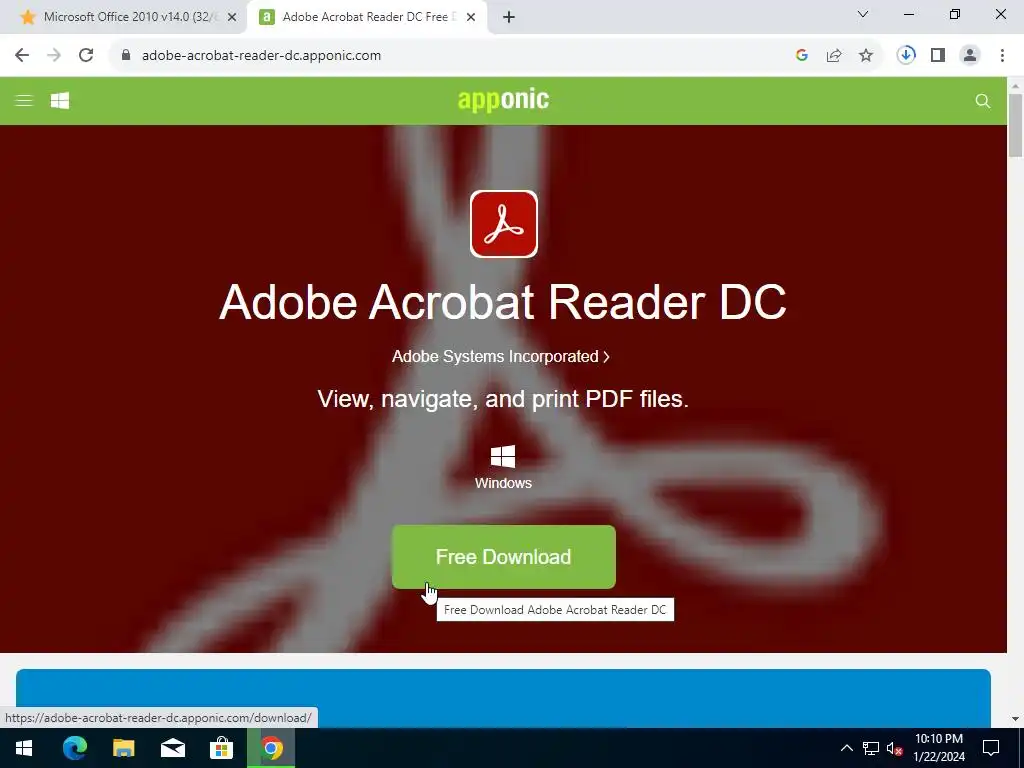Click the blue banner below the hero
Viewport: 1024px width, 768px height.
(504, 697)
